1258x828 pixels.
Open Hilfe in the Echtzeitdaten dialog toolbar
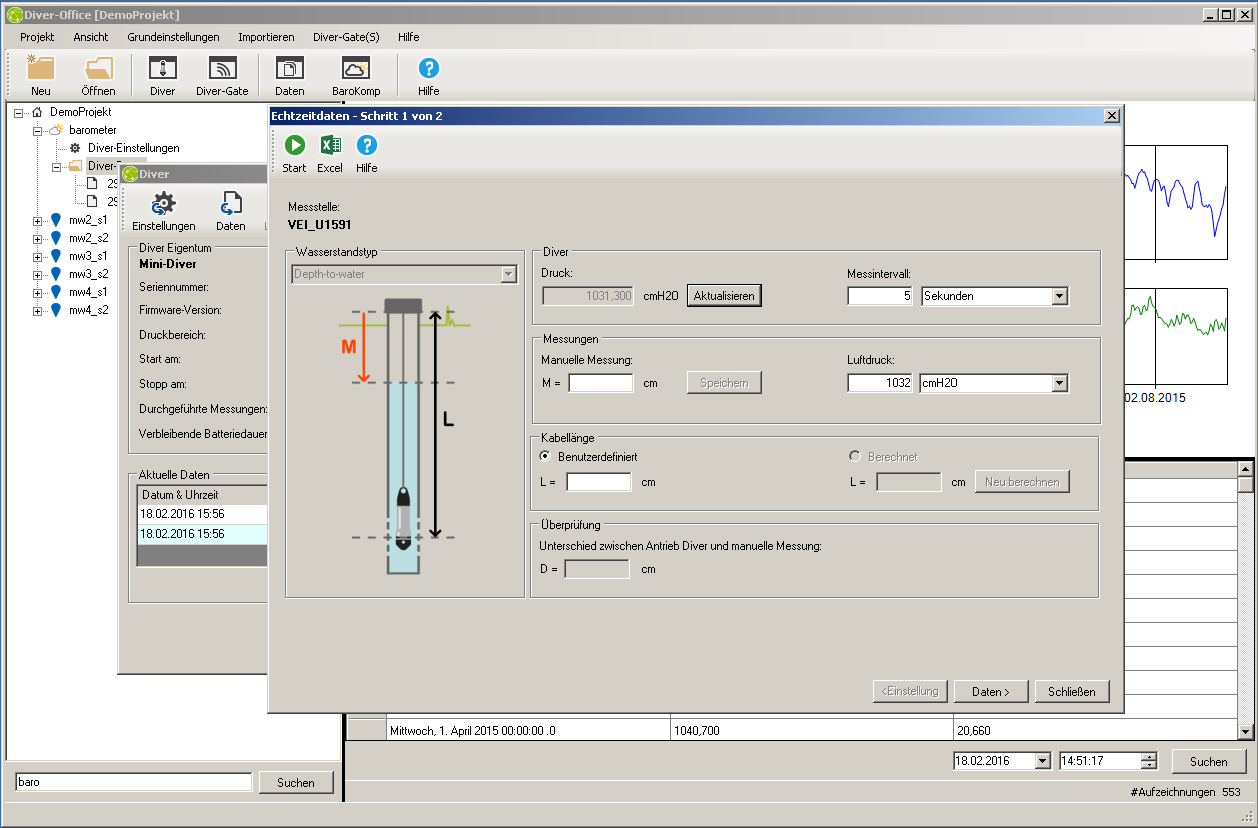[367, 146]
